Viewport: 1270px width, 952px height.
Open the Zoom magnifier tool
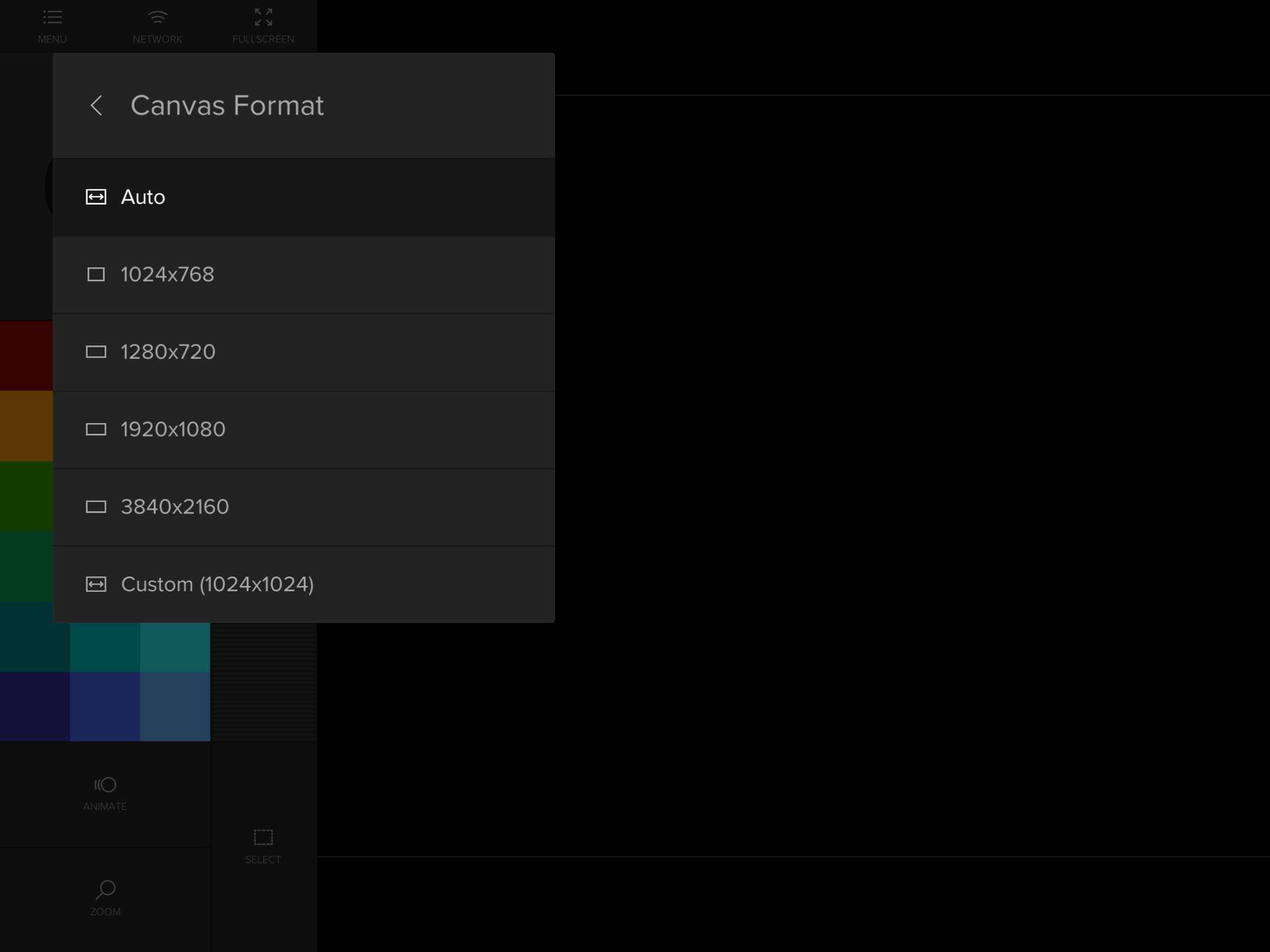(105, 890)
